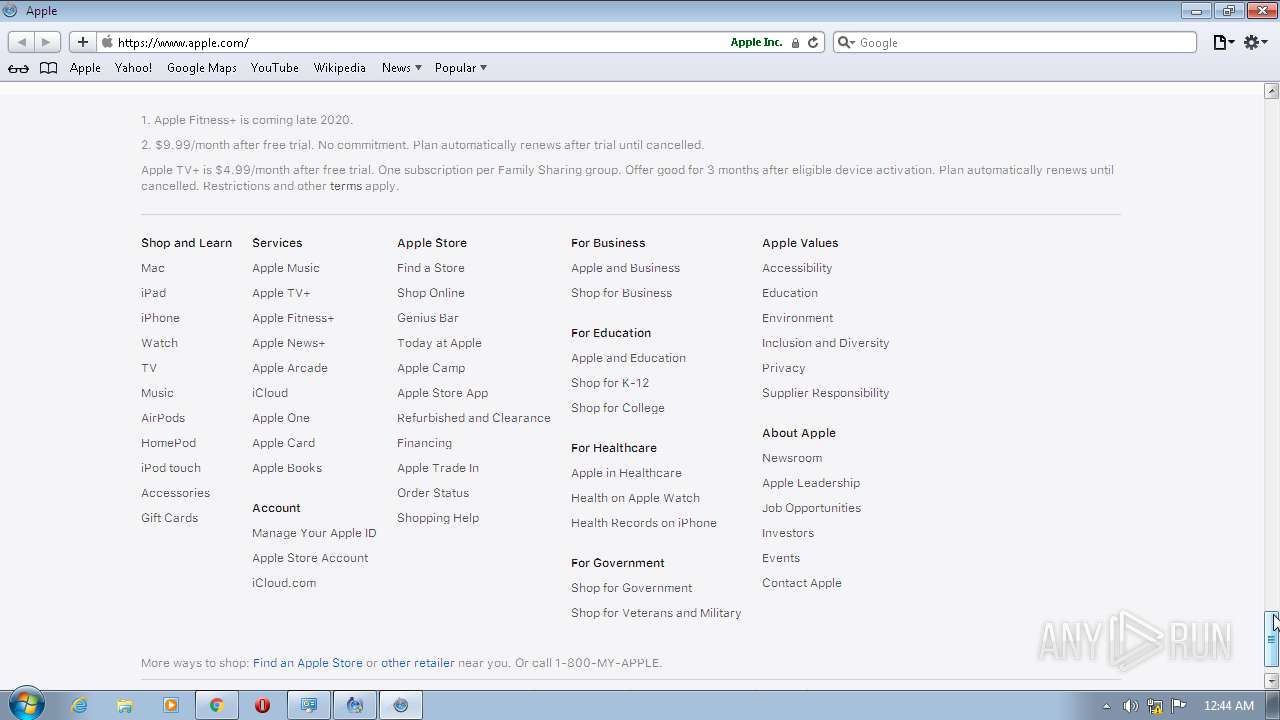Image resolution: width=1280 pixels, height=720 pixels.
Task: Open the Reading List glasses icon
Action: [18, 68]
